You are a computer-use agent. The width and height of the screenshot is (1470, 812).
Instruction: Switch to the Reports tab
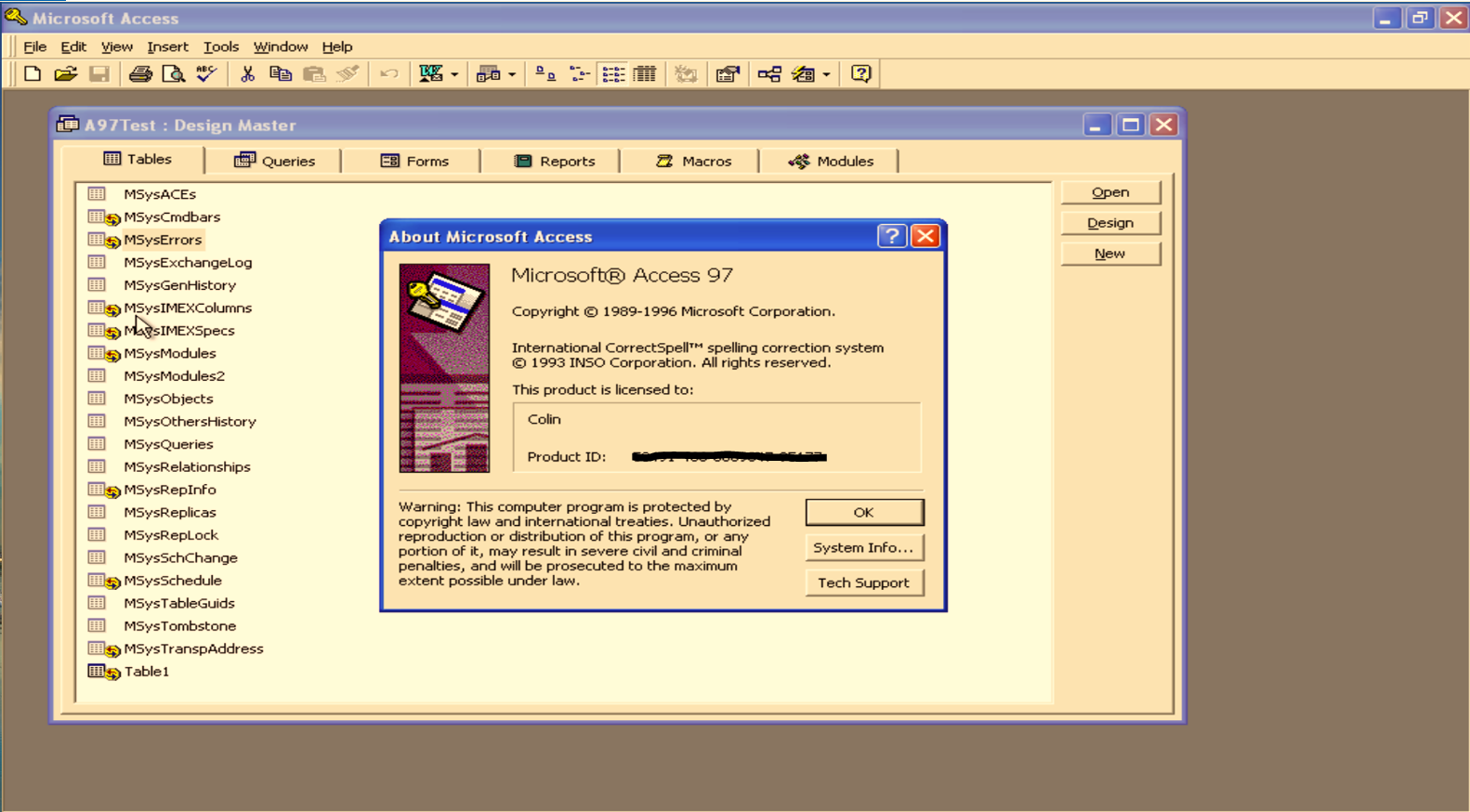pyautogui.click(x=553, y=161)
